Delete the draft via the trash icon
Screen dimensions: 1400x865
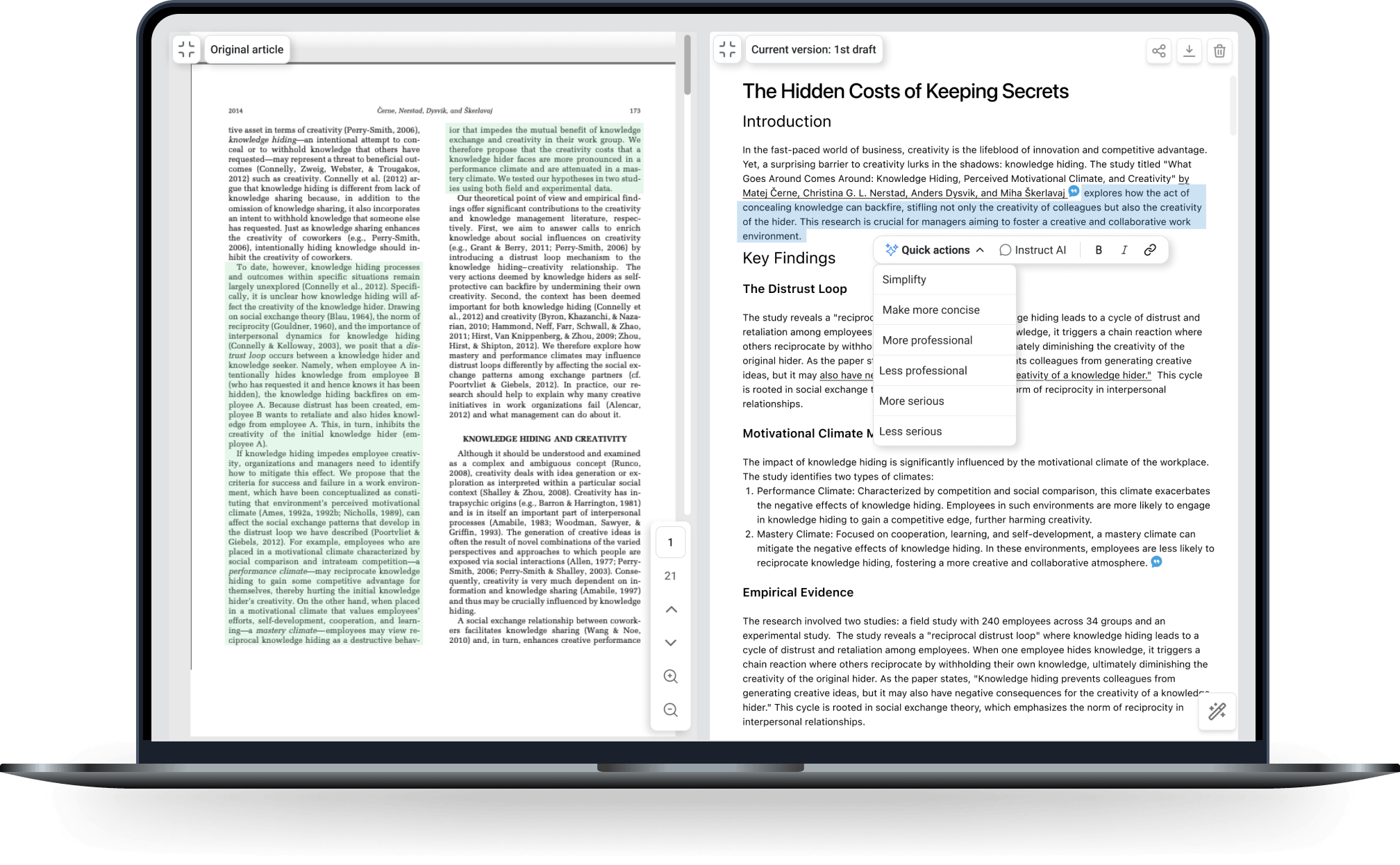tap(1219, 50)
